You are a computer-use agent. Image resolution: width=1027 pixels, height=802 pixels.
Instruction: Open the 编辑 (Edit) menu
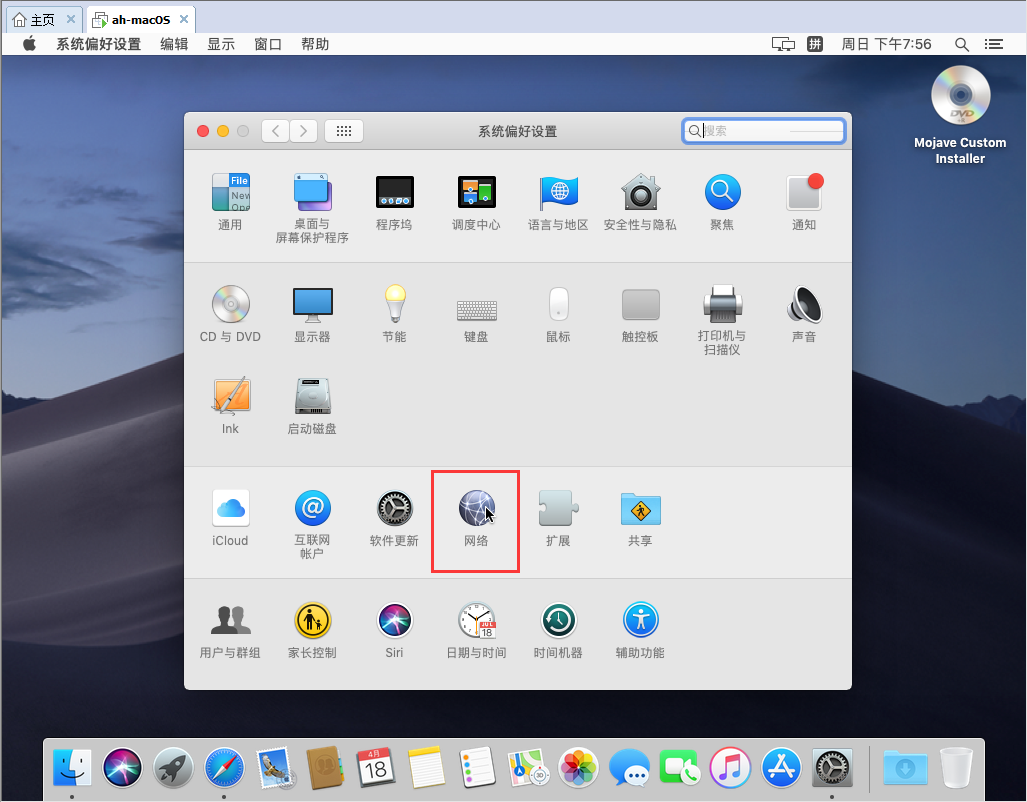pos(174,44)
